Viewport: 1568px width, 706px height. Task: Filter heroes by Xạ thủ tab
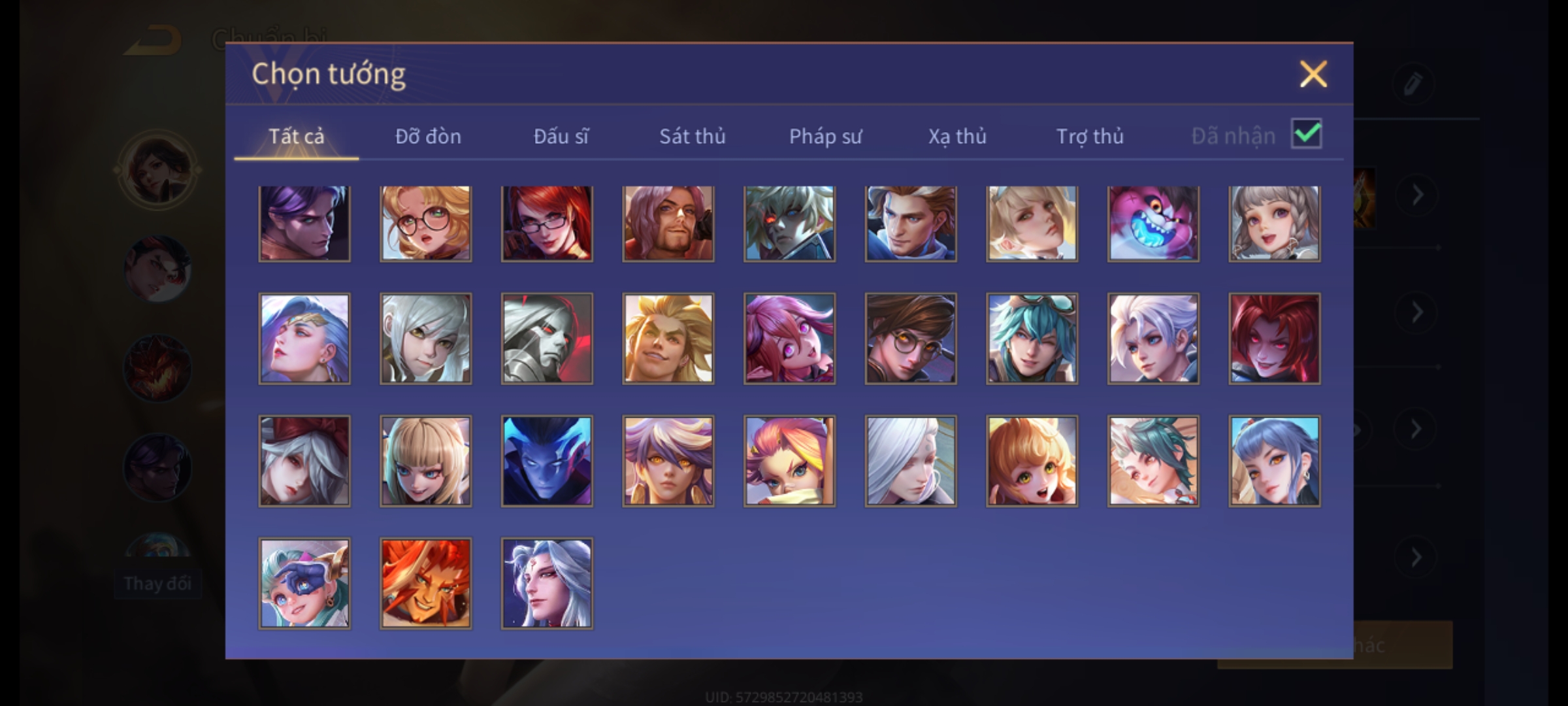click(x=957, y=136)
